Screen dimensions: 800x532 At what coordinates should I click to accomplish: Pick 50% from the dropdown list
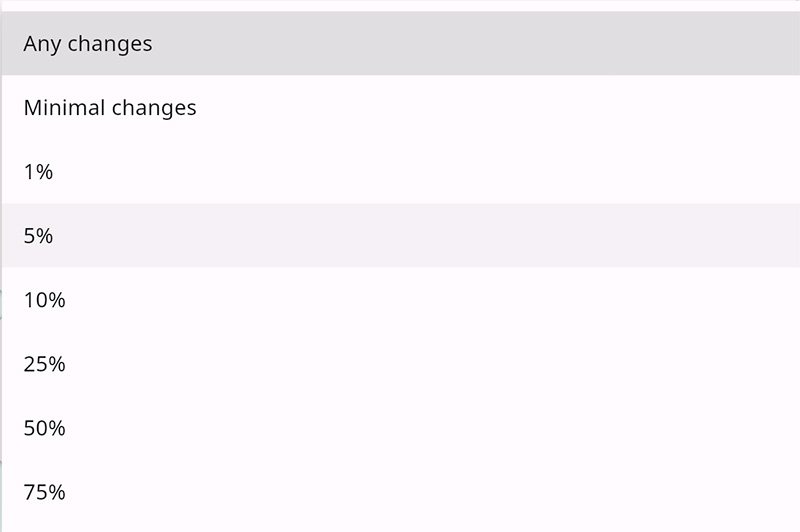pos(44,428)
